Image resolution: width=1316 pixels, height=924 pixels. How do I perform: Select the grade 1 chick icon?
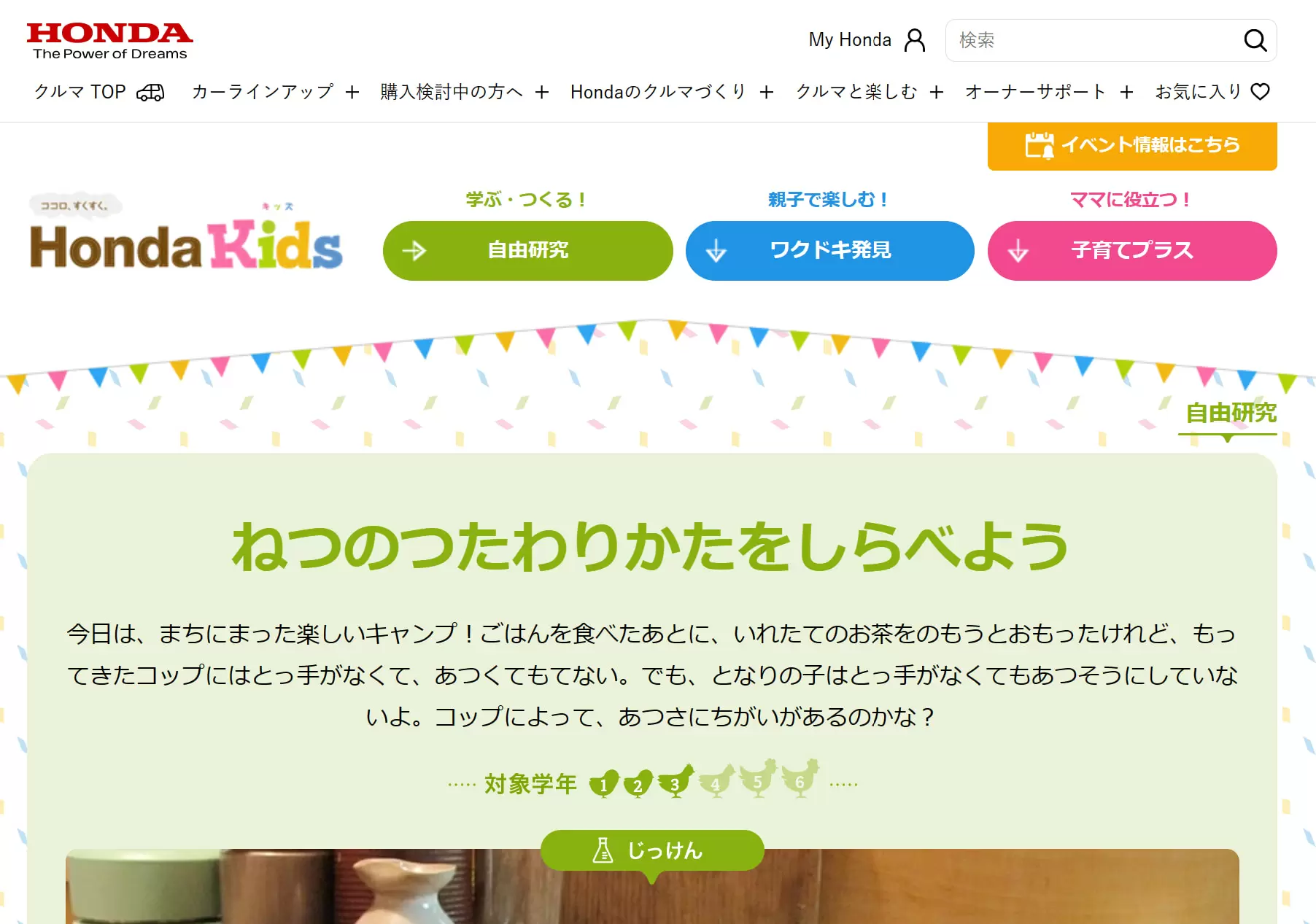point(604,784)
